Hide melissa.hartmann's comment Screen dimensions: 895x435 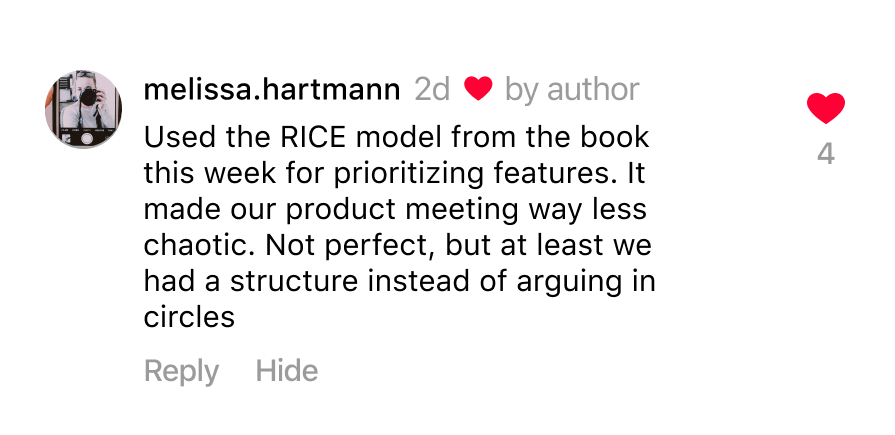coord(286,371)
